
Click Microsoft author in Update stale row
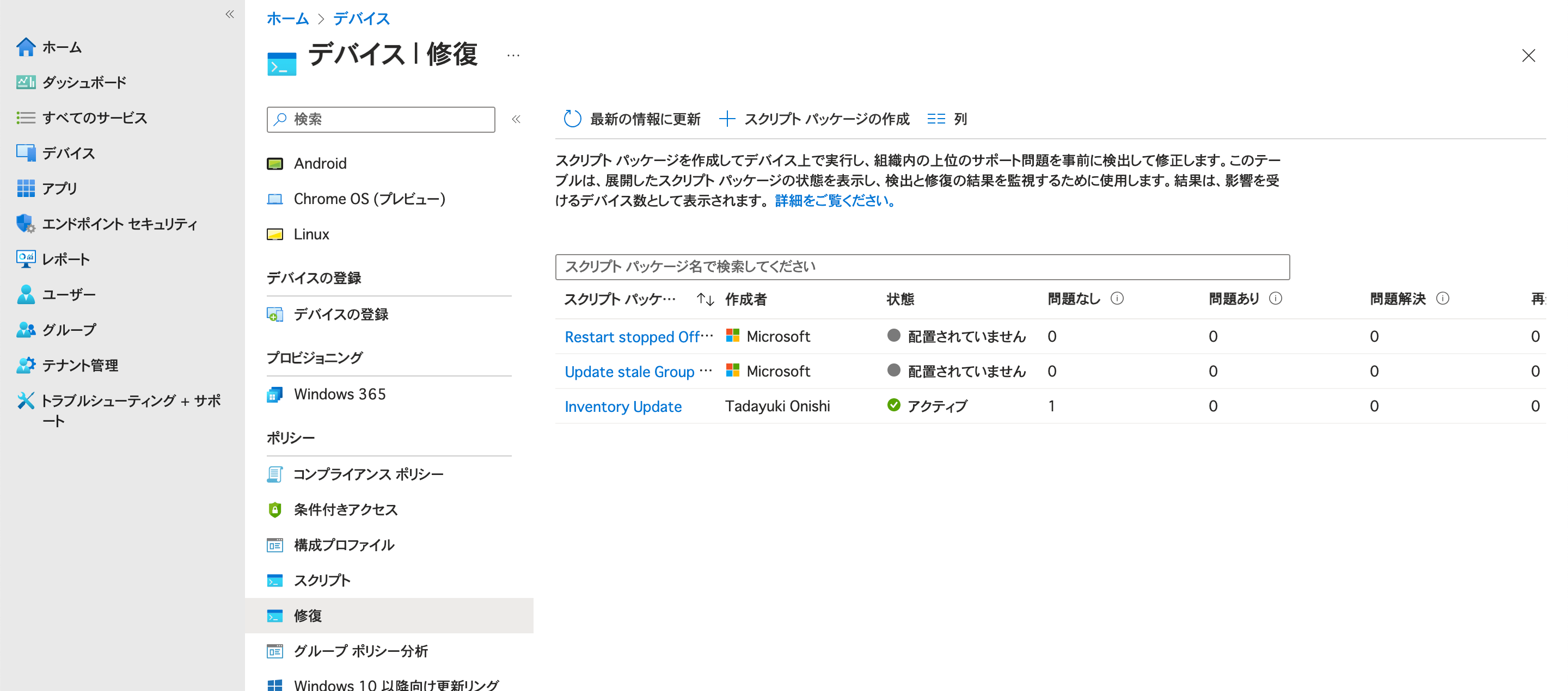[x=768, y=371]
